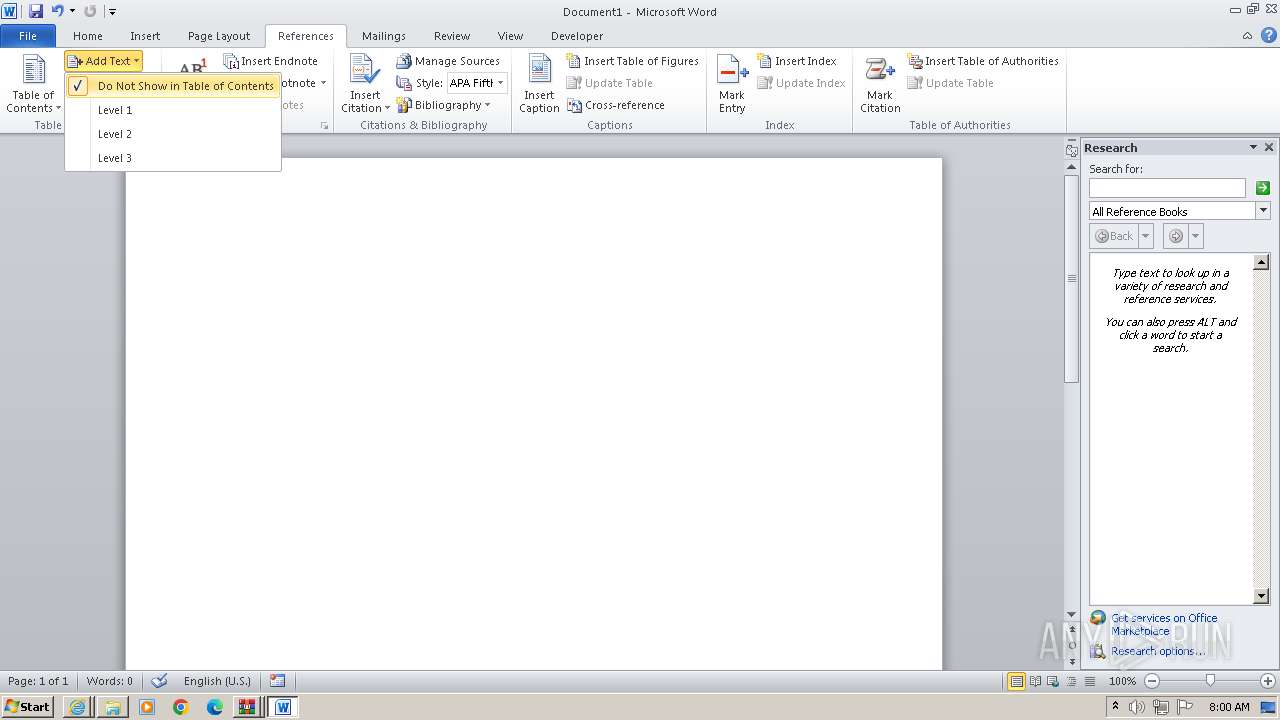Click inside the blank document page
This screenshot has height=720, width=1280.
click(533, 413)
